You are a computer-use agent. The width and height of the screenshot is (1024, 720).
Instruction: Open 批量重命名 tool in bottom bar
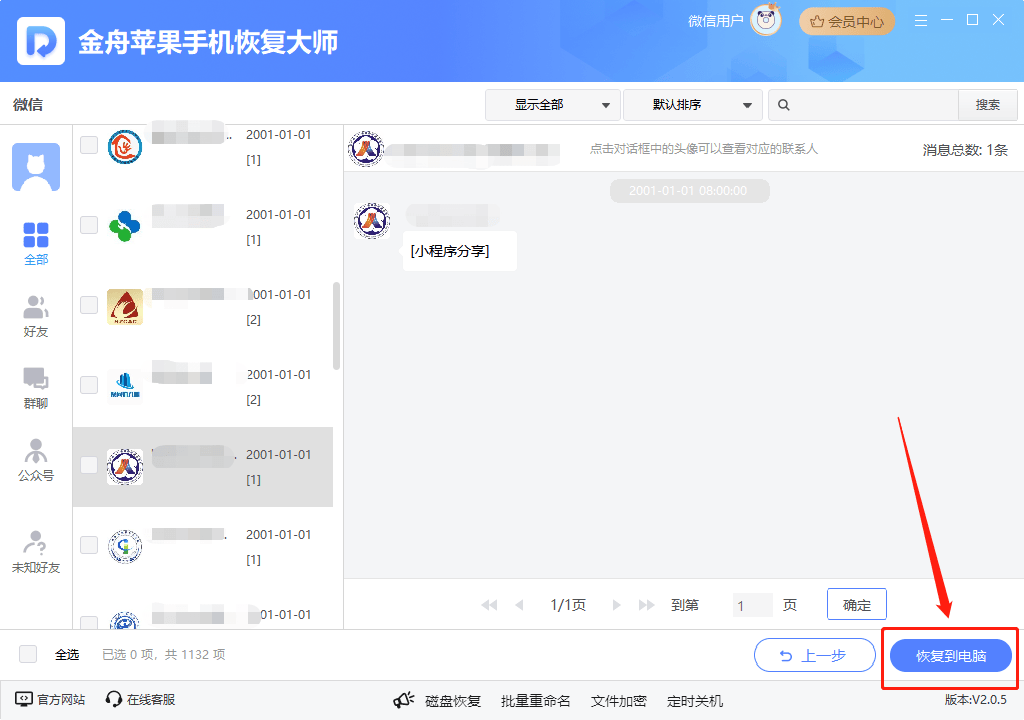click(x=535, y=701)
